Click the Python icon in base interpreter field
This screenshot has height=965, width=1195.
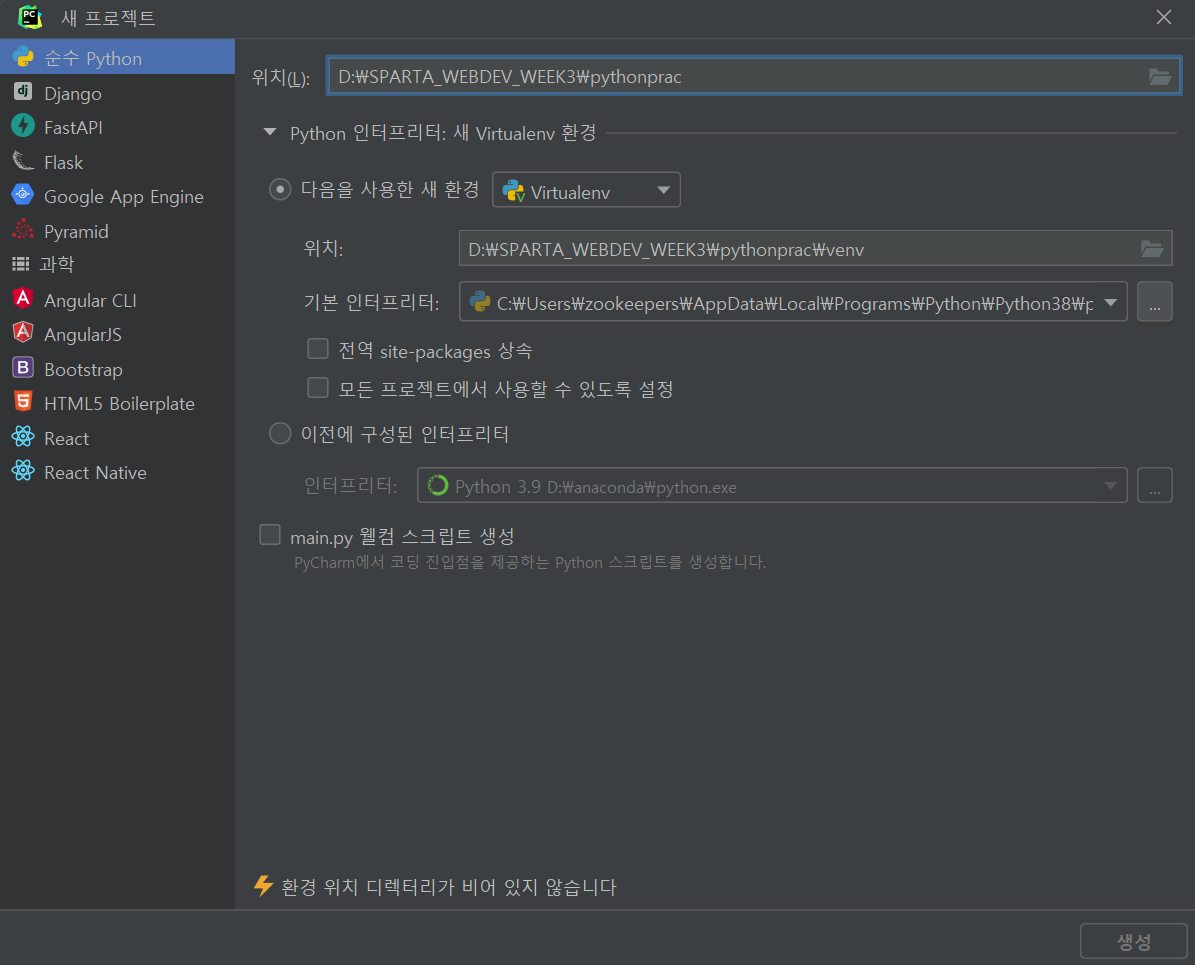point(480,302)
